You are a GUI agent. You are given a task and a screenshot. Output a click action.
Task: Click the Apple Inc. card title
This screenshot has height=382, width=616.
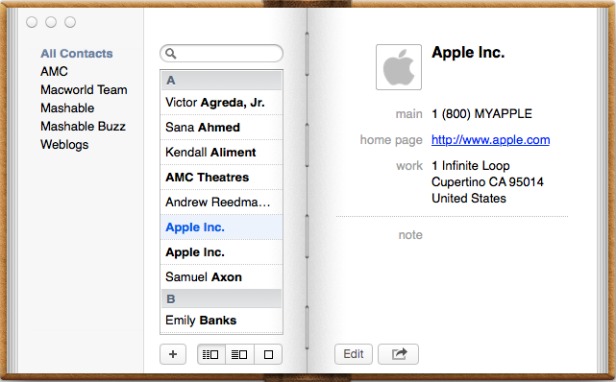[468, 52]
